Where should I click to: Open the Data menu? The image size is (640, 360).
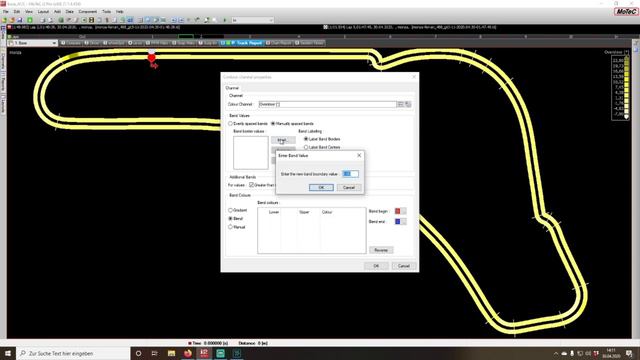[x=70, y=11]
